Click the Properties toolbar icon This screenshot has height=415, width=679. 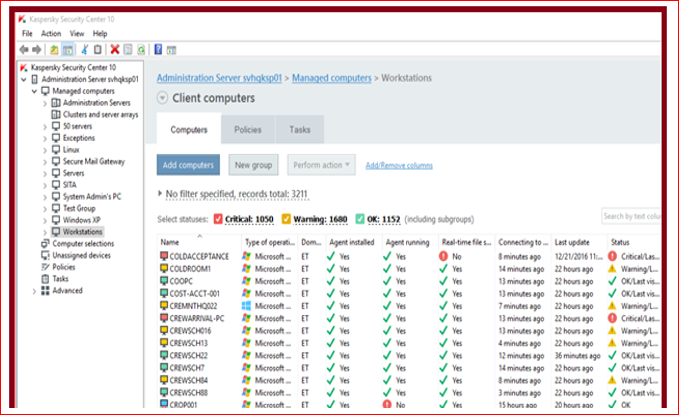(x=128, y=50)
